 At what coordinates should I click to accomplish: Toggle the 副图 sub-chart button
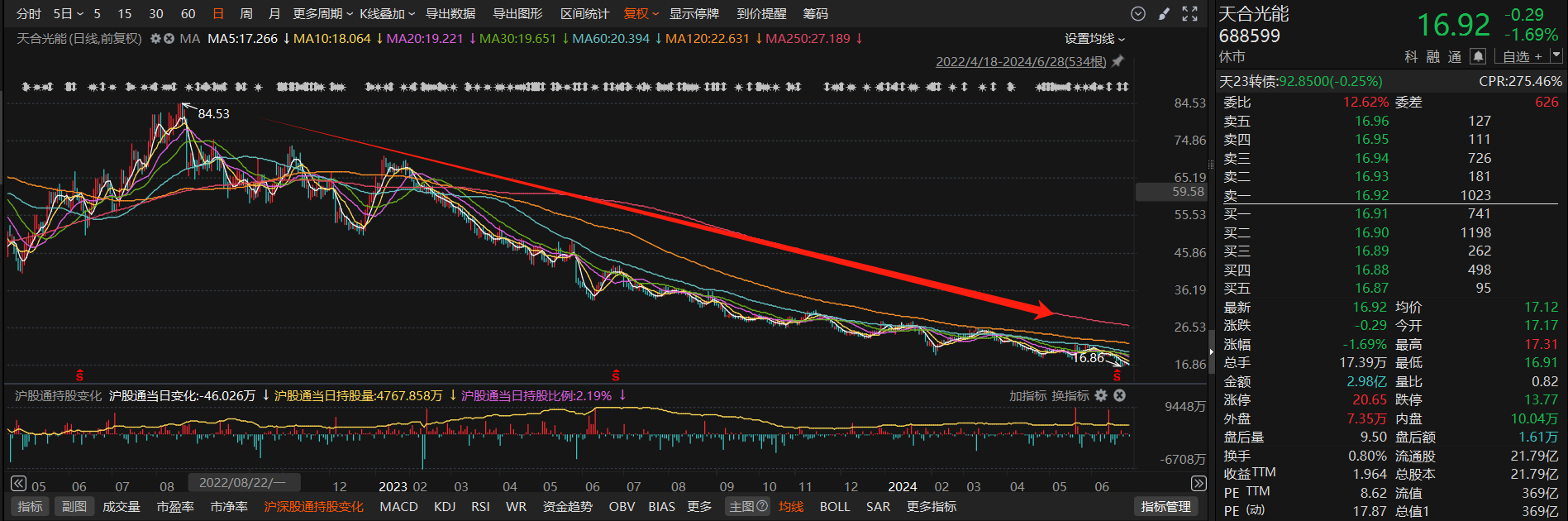[x=74, y=506]
